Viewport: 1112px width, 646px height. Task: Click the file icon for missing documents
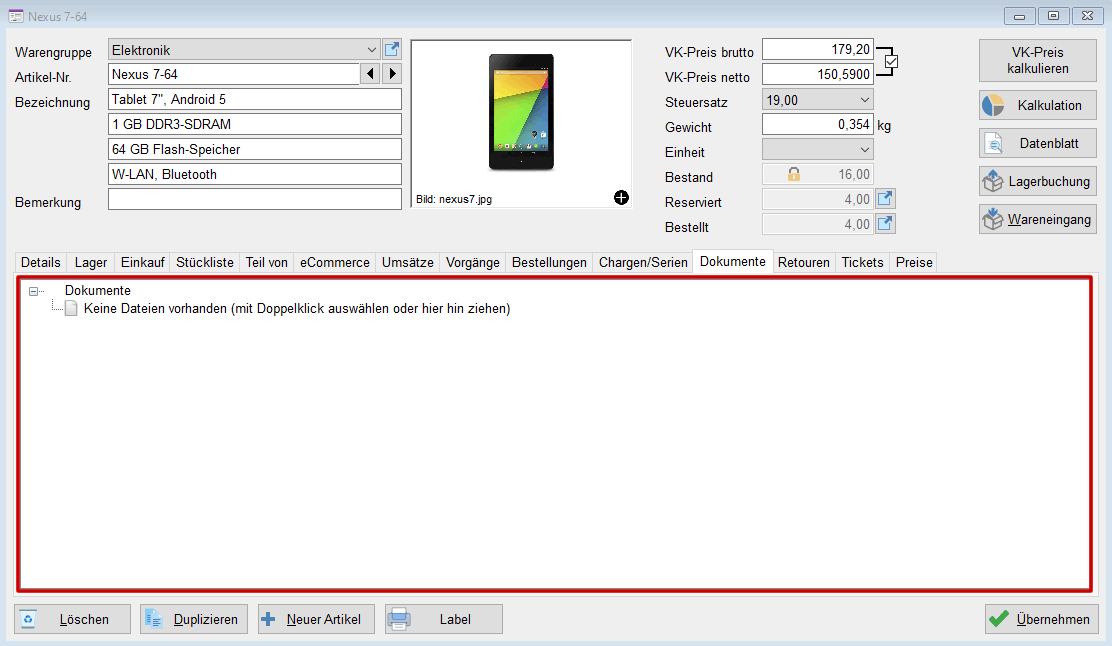[71, 308]
